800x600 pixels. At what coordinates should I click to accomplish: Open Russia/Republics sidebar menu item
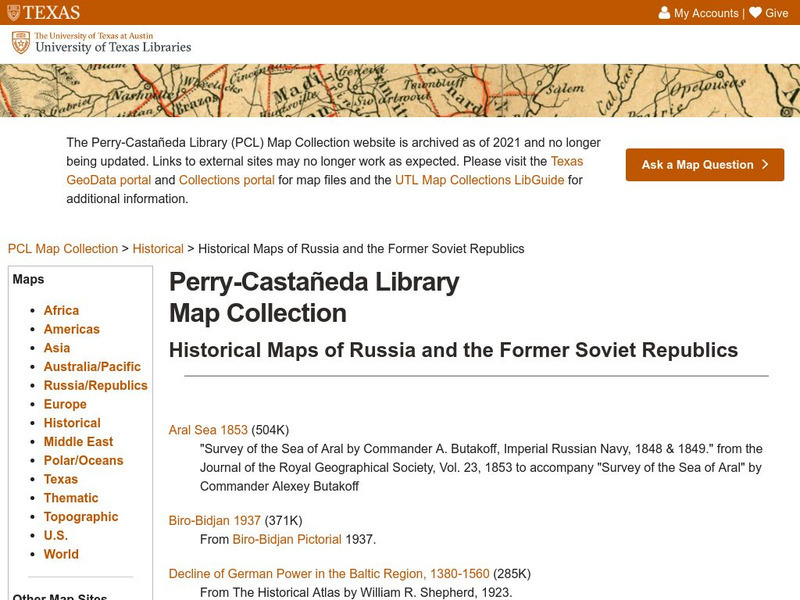coord(95,385)
